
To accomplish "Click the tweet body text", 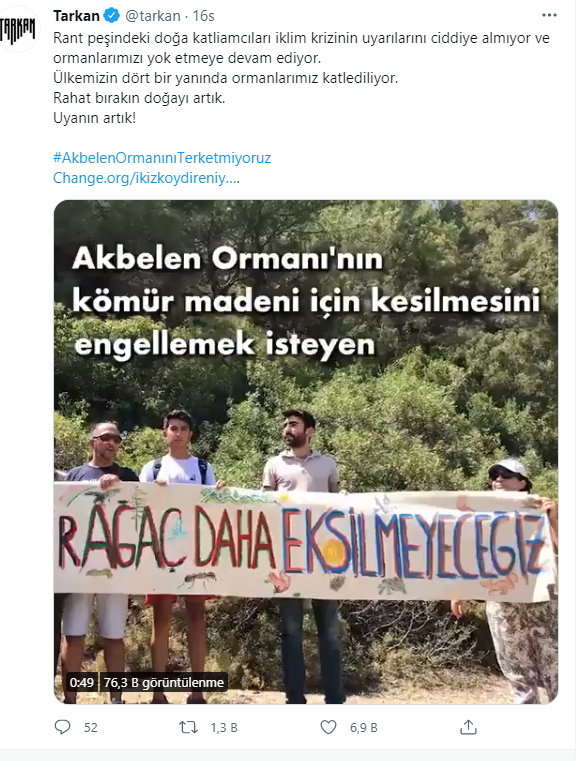I will tap(301, 78).
